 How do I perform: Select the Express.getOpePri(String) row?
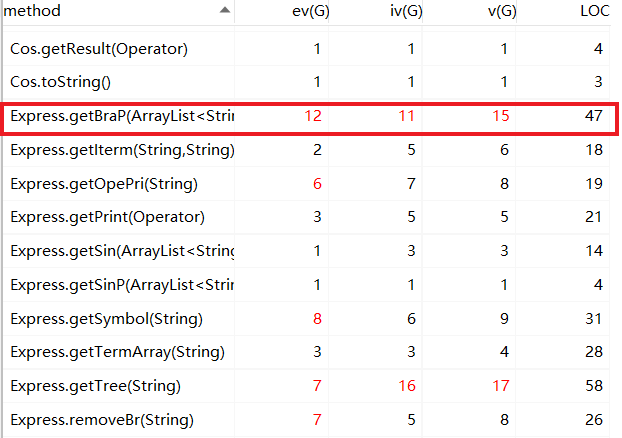[103, 184]
